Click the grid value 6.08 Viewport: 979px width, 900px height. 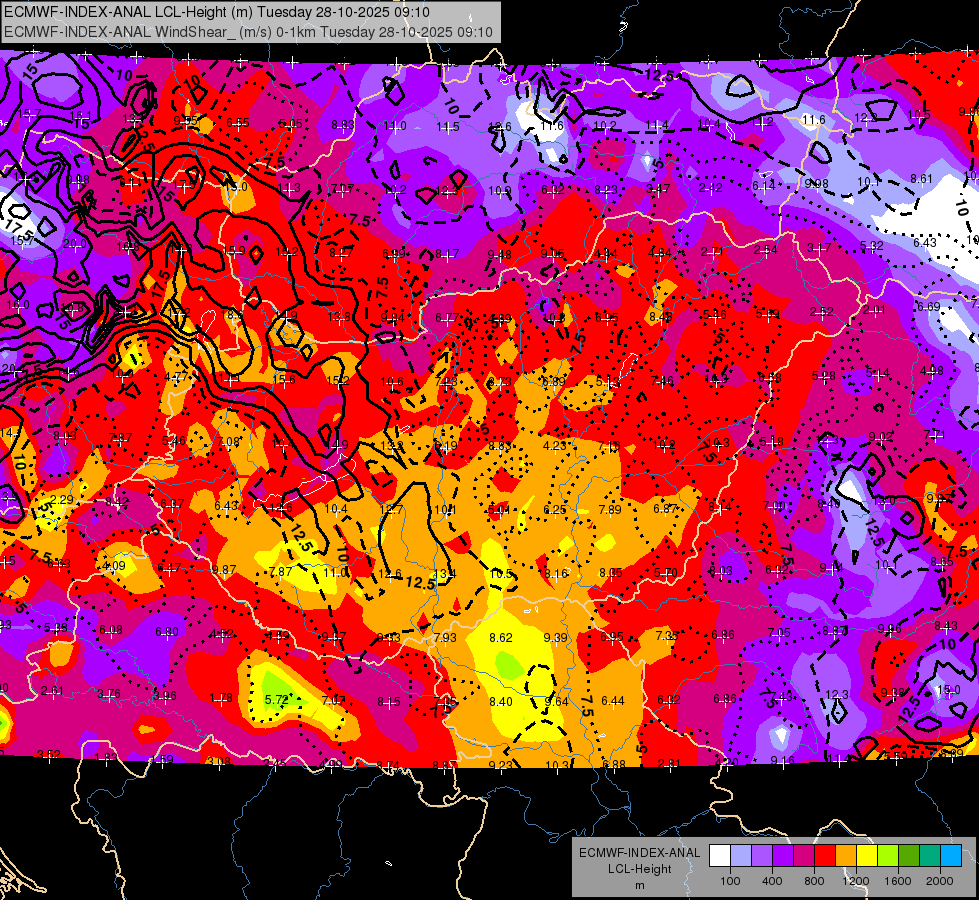pos(111,630)
